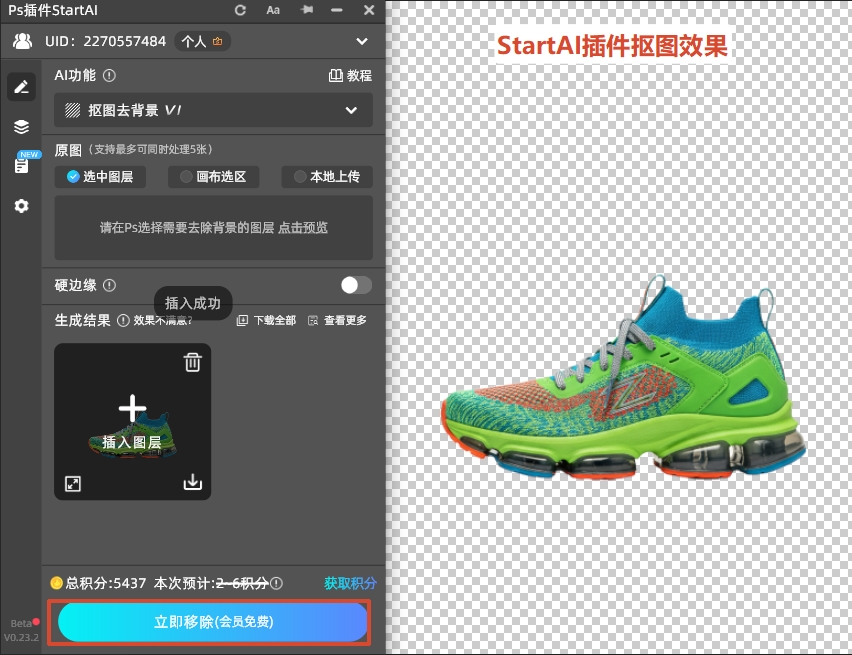Choose the 画布选区 radio option
Viewport: 852px width, 655px height.
tap(214, 177)
